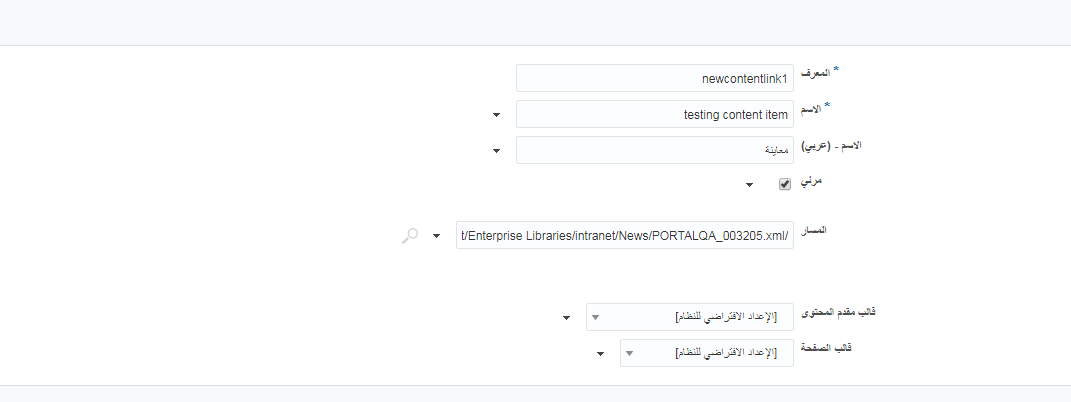Open the قالب الصفحة page template select box
This screenshot has height=402, width=1071.
pos(707,353)
